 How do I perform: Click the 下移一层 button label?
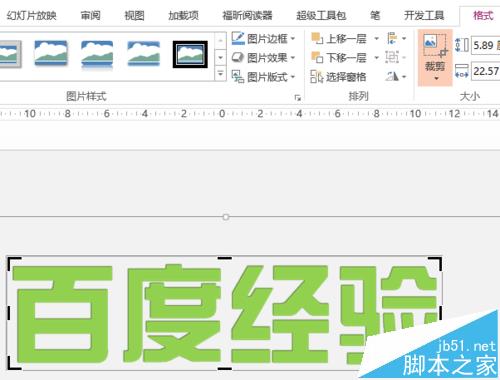point(346,58)
